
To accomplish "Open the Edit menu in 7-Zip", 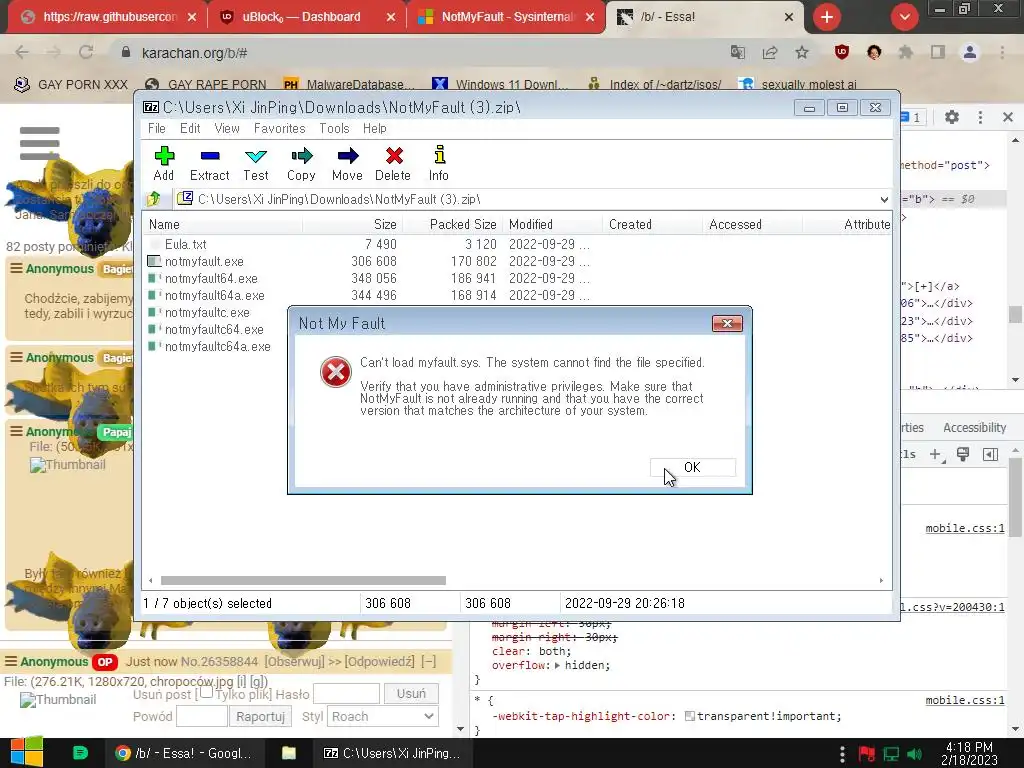I will pyautogui.click(x=190, y=129).
